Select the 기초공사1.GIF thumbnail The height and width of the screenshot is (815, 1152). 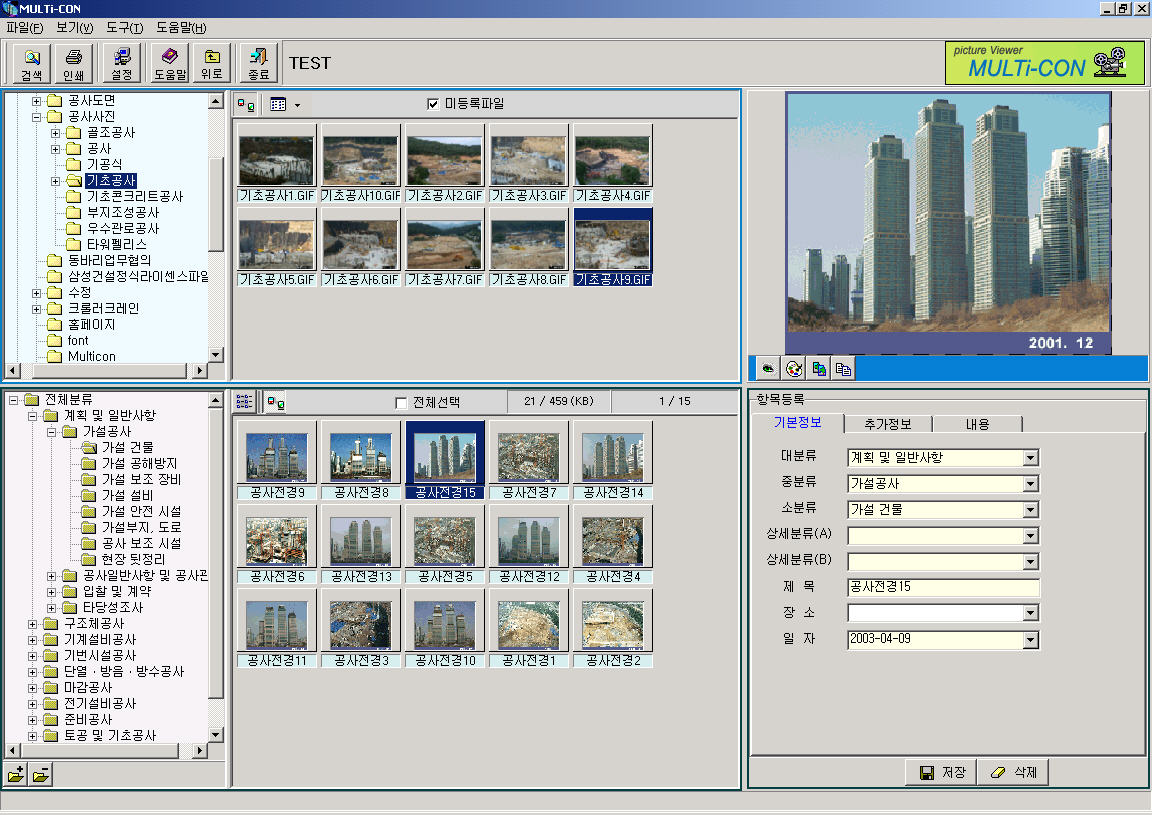pyautogui.click(x=276, y=161)
